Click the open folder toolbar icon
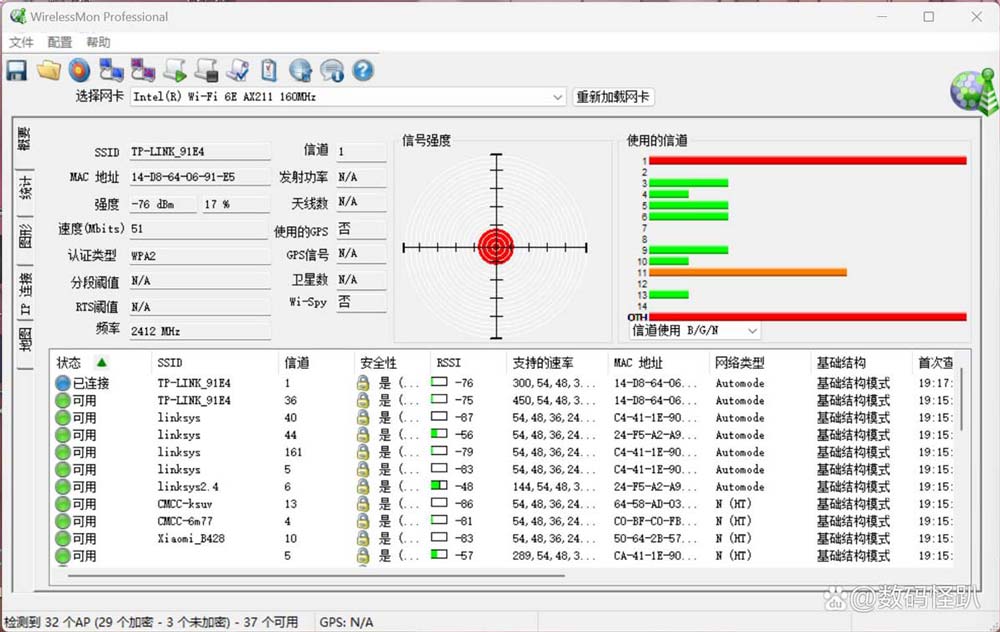Viewport: 1000px width, 632px height. click(x=48, y=70)
